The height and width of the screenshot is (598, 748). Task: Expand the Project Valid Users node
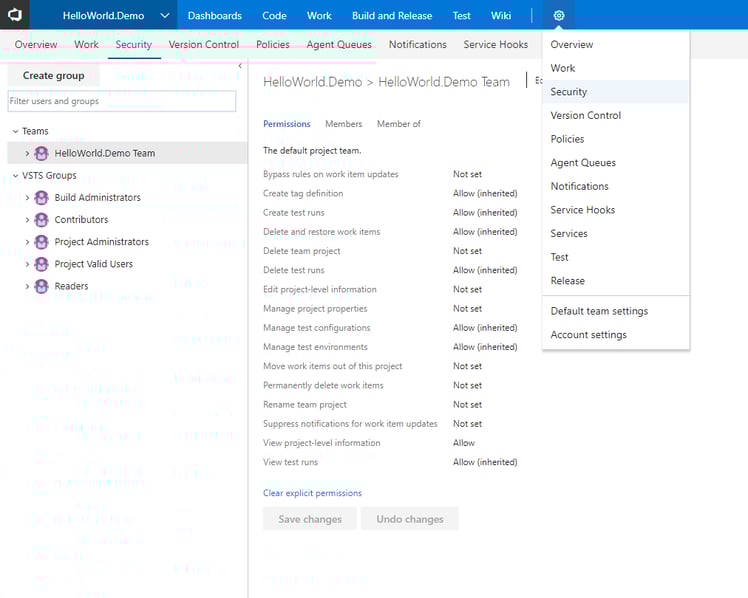point(27,264)
